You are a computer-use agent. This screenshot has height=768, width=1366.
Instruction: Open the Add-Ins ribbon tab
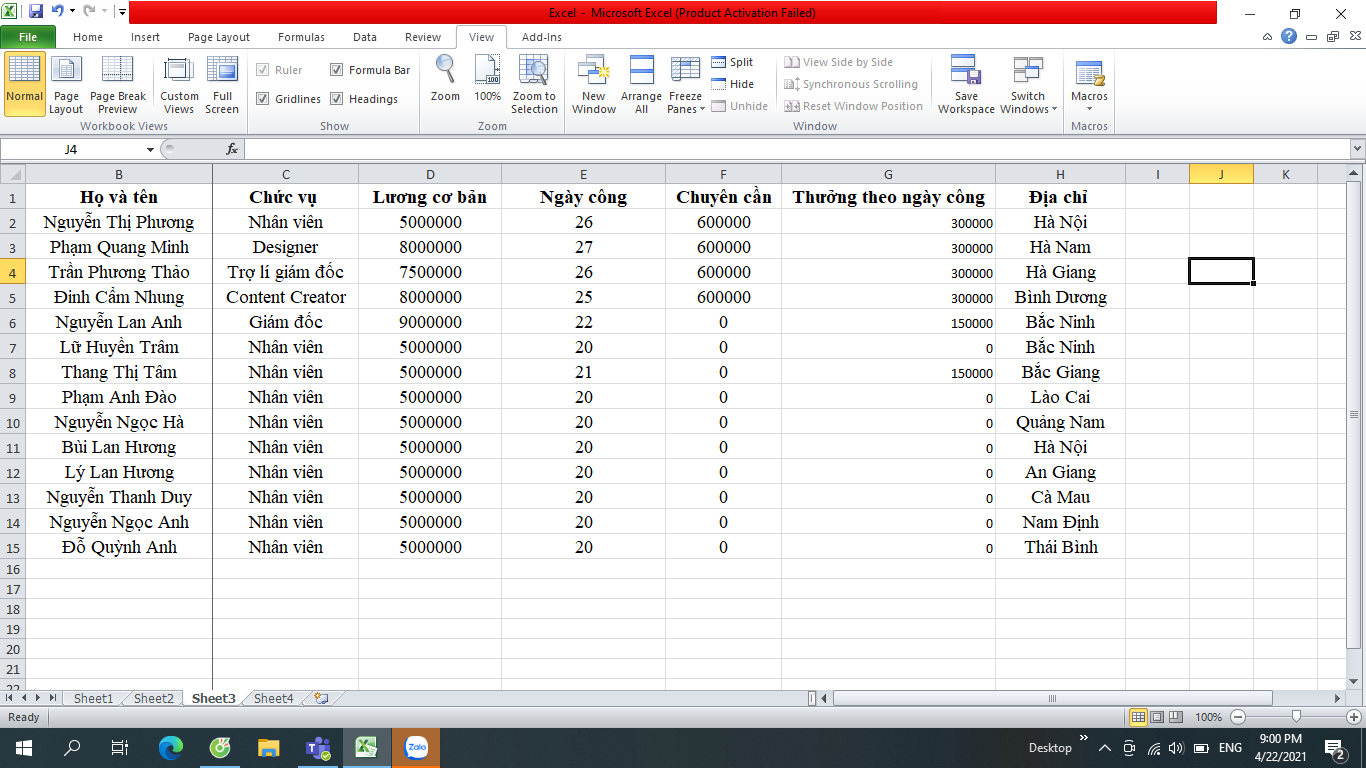coord(542,37)
